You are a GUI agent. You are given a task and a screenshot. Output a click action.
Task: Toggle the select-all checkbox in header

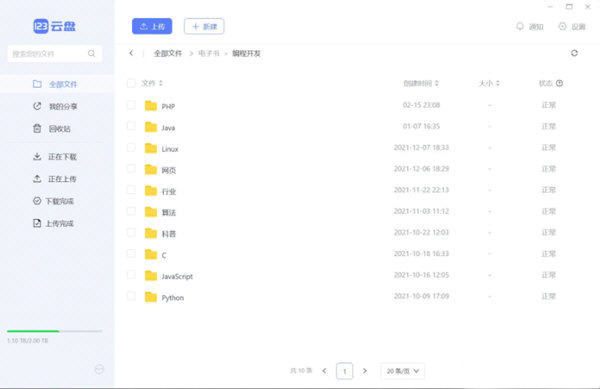pos(131,83)
